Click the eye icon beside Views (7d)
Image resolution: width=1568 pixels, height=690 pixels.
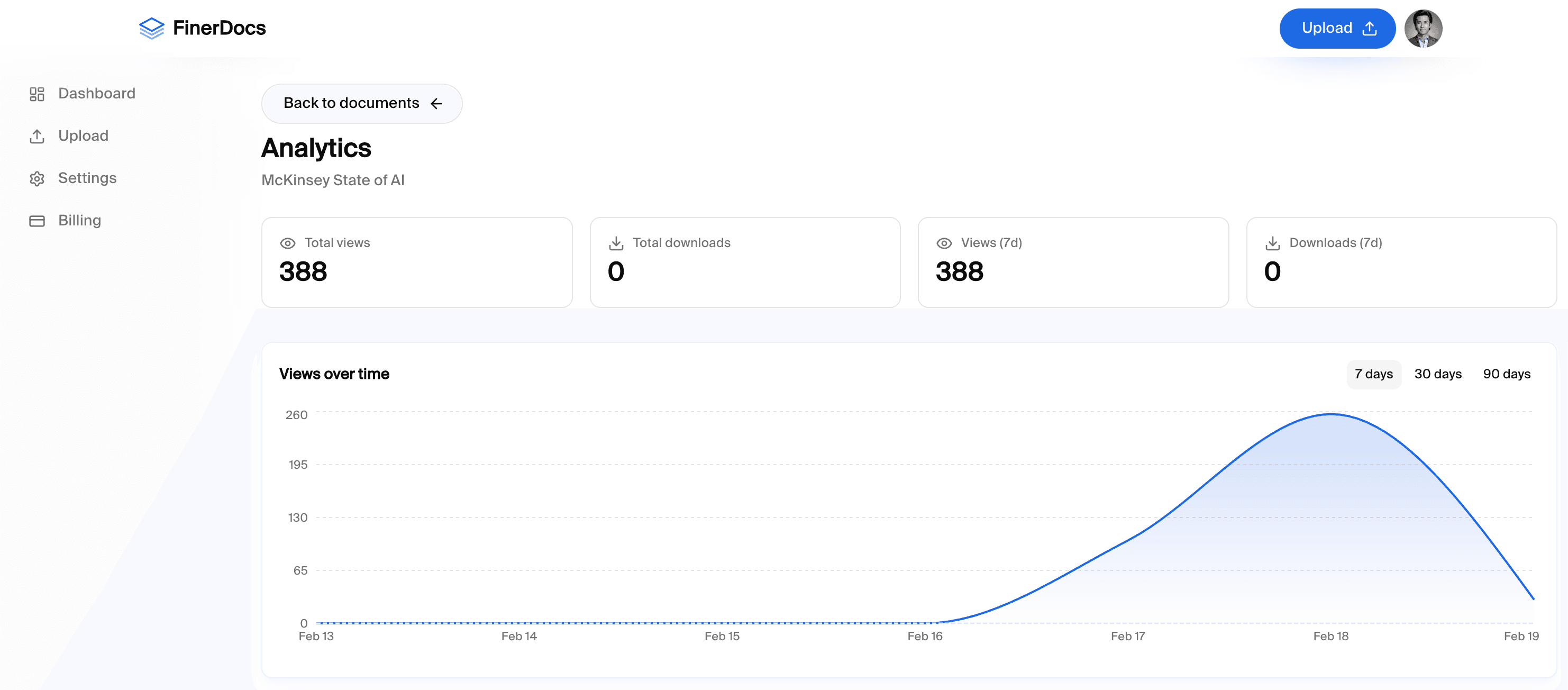pos(944,243)
